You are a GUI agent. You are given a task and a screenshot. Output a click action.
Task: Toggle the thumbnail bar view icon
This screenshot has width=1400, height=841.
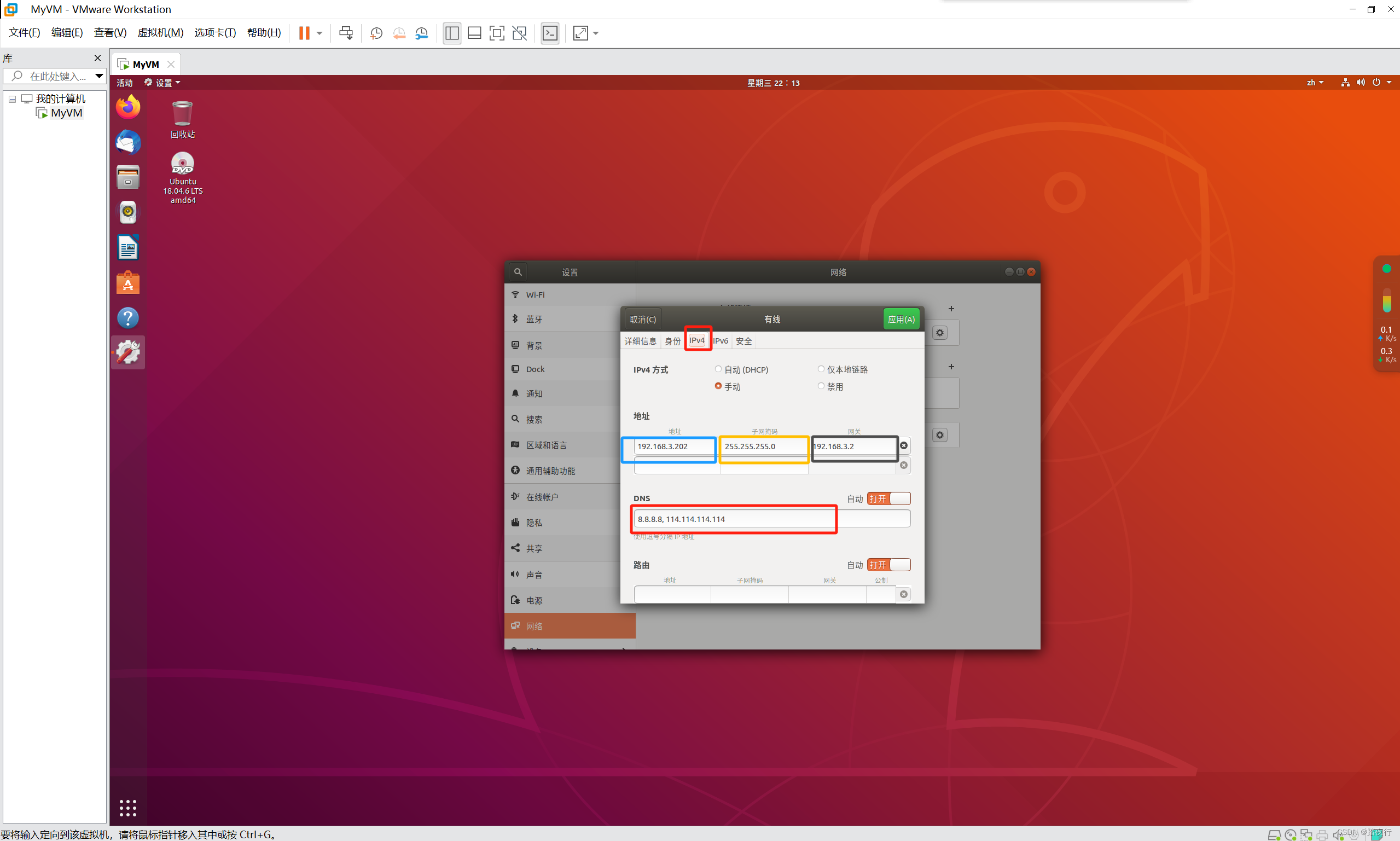[x=474, y=33]
